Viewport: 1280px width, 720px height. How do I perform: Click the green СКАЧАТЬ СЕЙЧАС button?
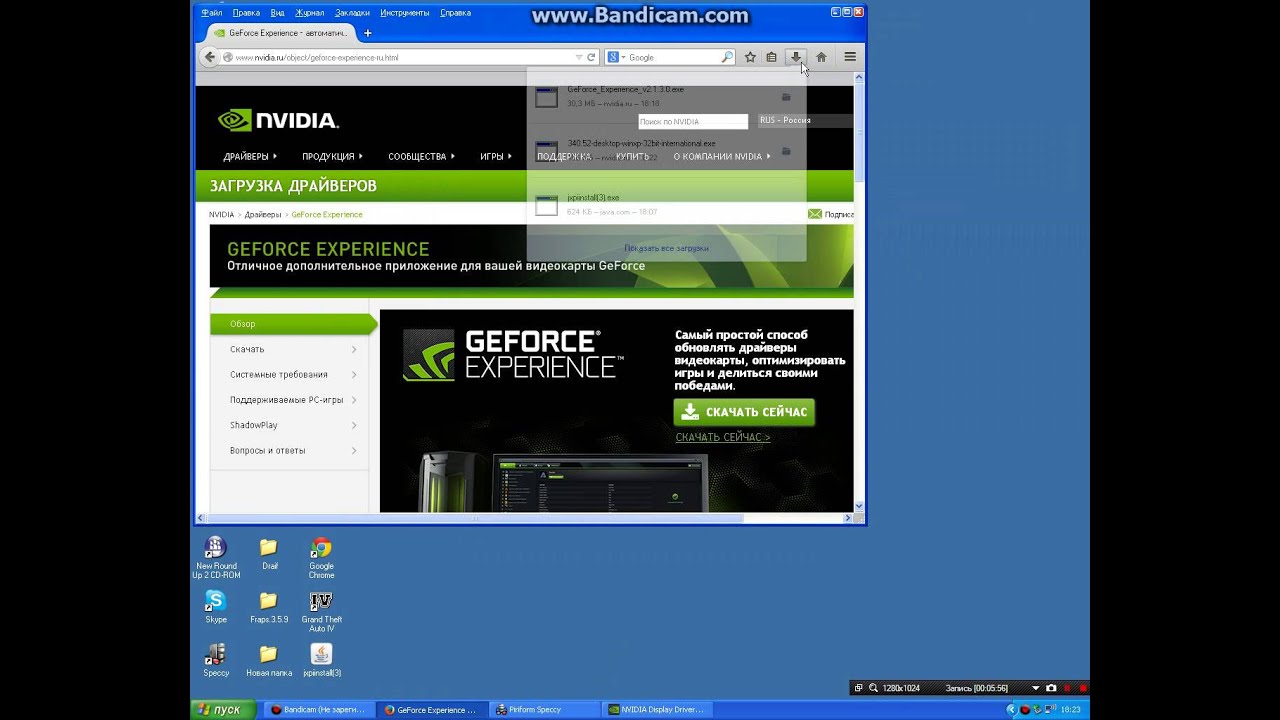coord(744,412)
